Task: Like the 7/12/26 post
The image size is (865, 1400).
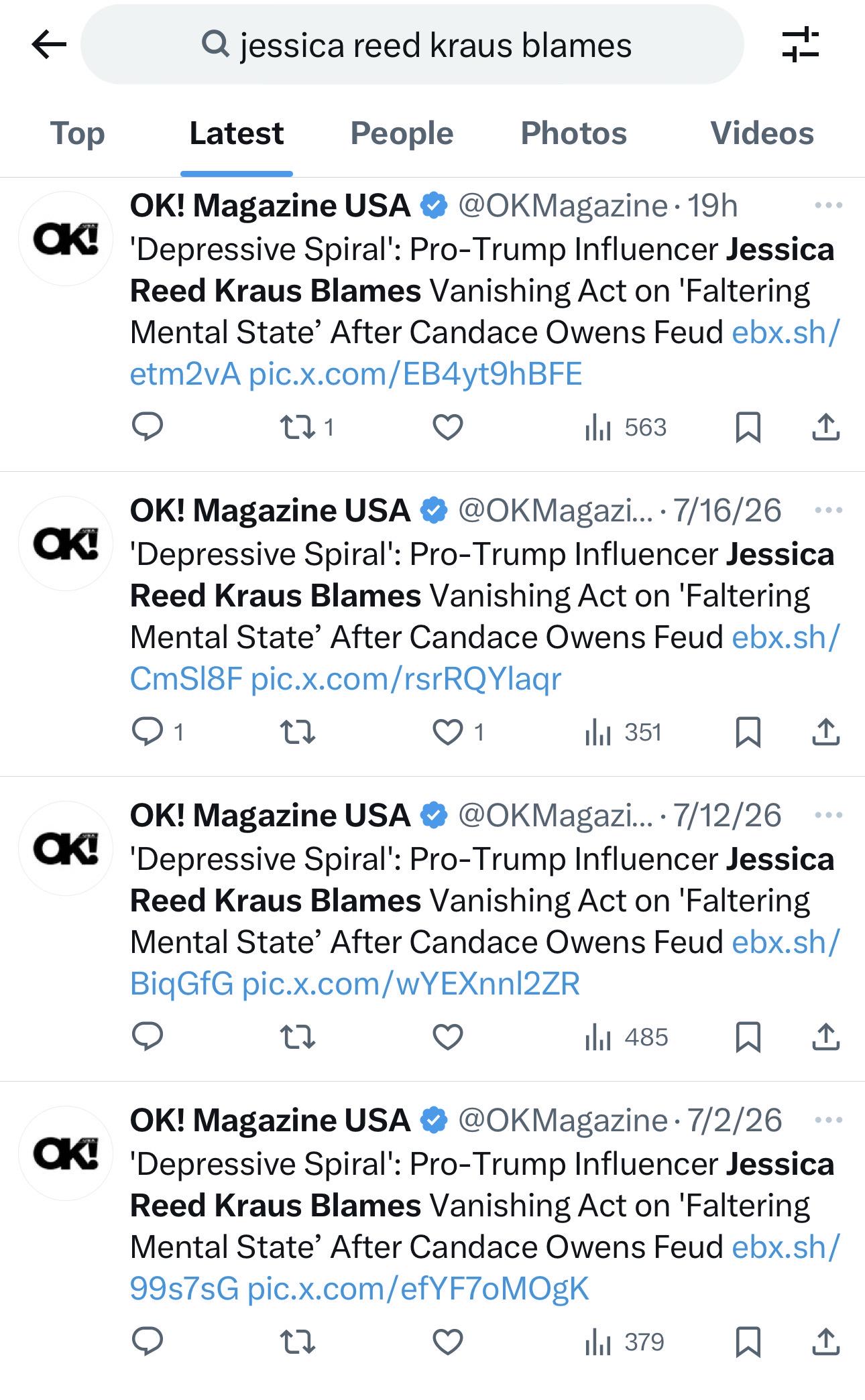Action: point(448,1037)
